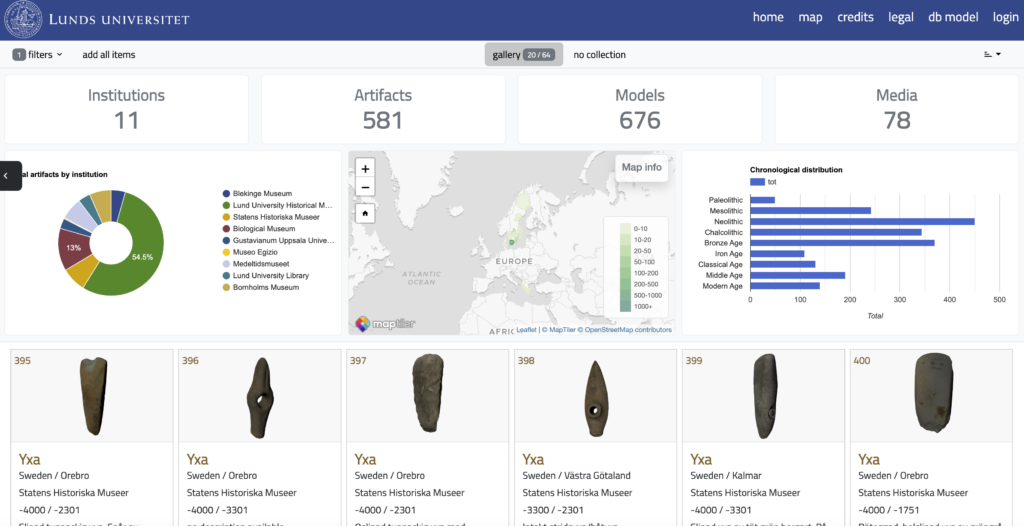Screen dimensions: 1024x526
Task: Click the Models 676 stat card
Action: (640, 109)
